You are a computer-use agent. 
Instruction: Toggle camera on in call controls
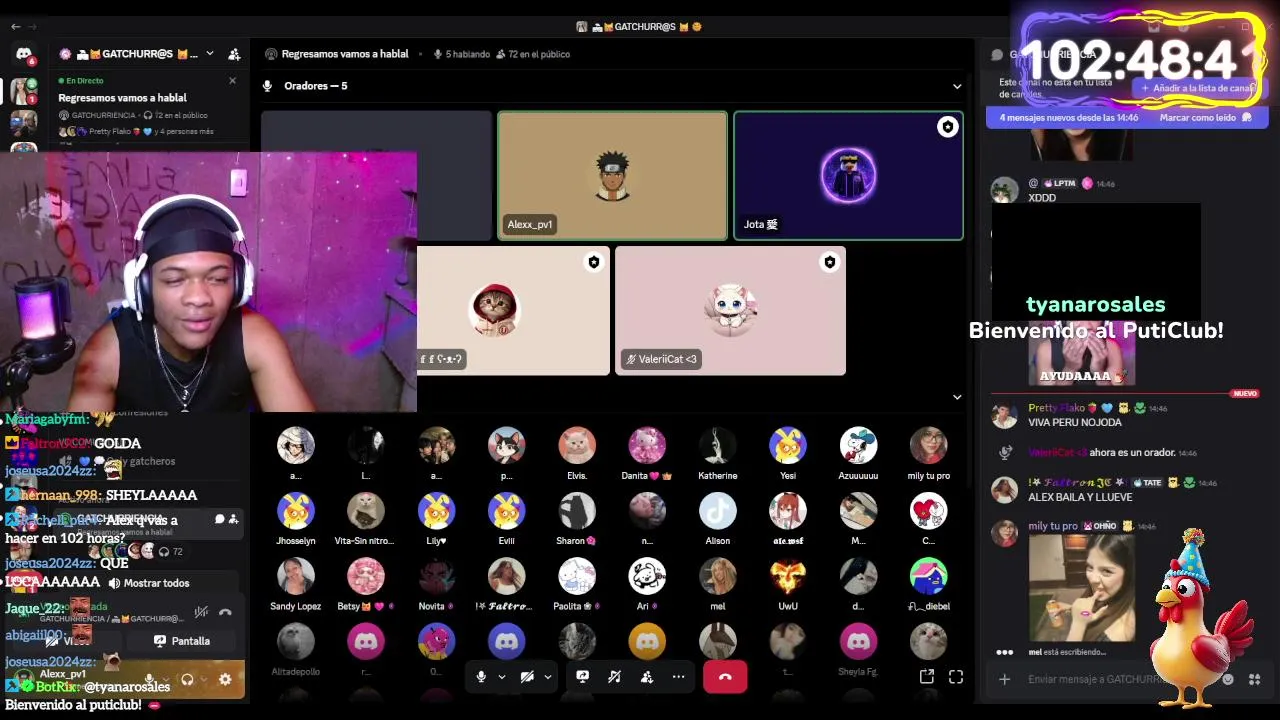point(527,677)
